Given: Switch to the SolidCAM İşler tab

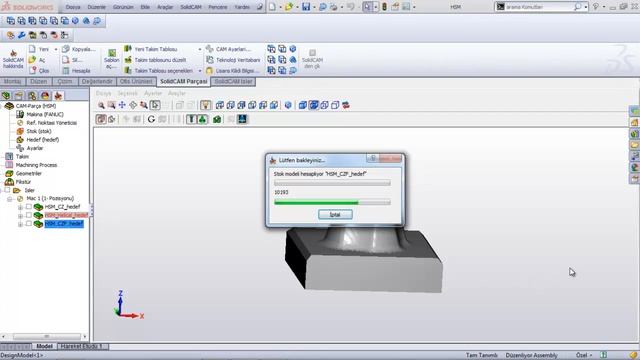Looking at the screenshot, I should 233,82.
